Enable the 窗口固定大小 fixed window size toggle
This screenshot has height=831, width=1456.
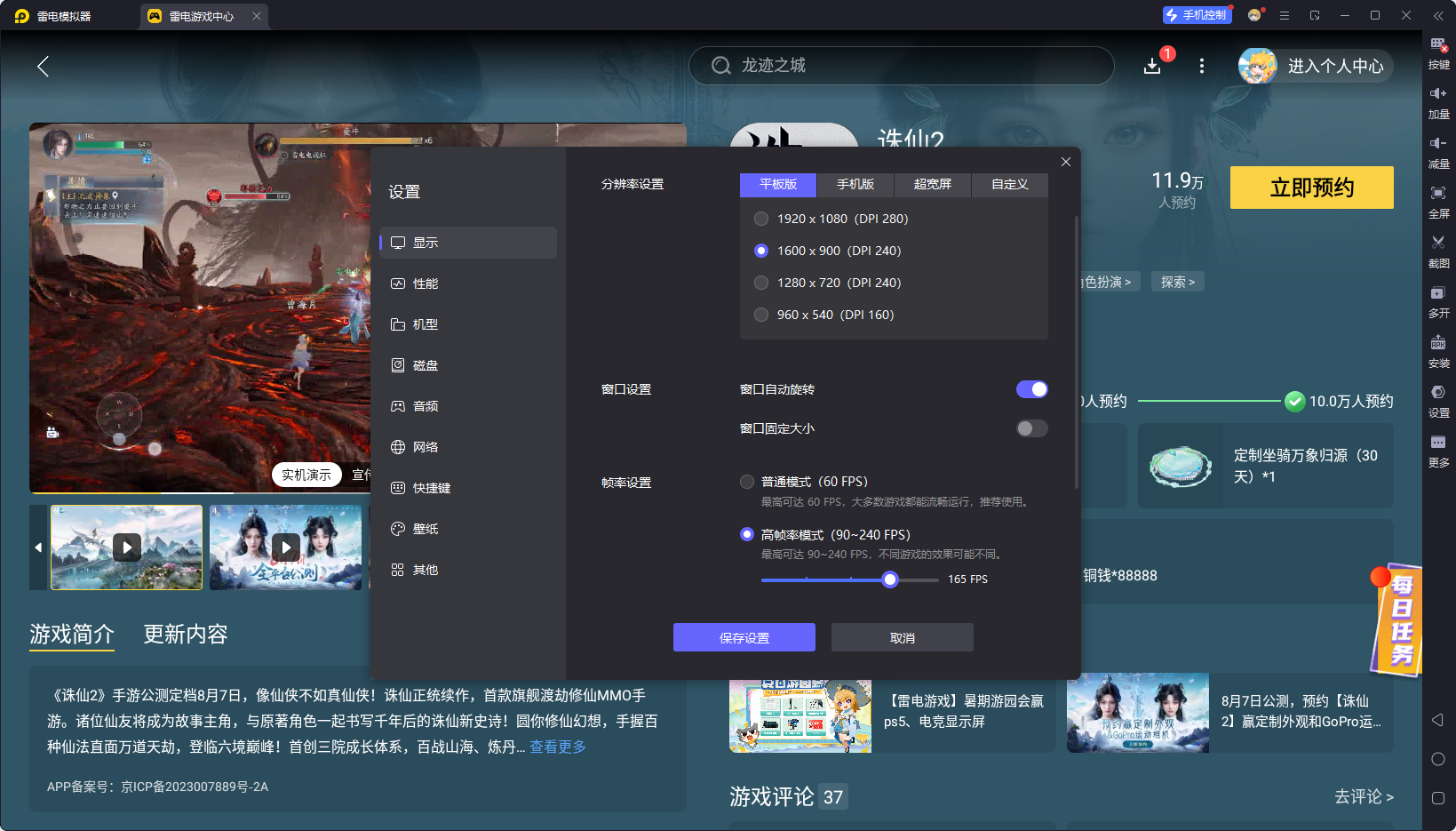pos(1031,427)
